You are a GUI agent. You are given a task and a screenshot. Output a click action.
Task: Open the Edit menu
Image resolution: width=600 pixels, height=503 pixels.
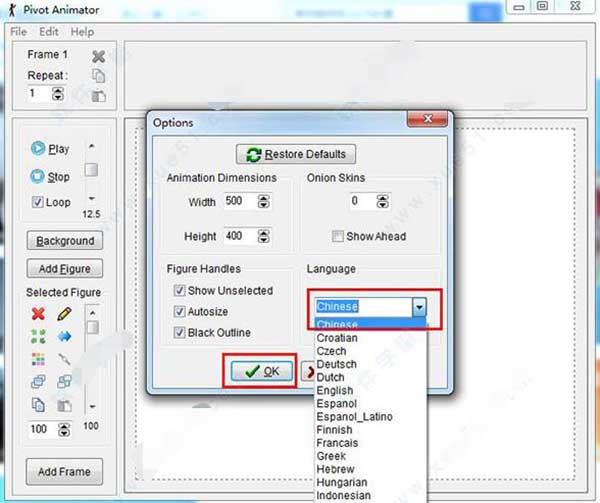(49, 32)
